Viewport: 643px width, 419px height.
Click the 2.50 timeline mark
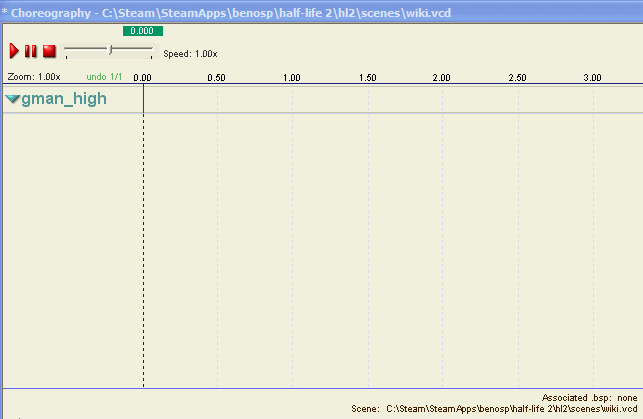(518, 77)
